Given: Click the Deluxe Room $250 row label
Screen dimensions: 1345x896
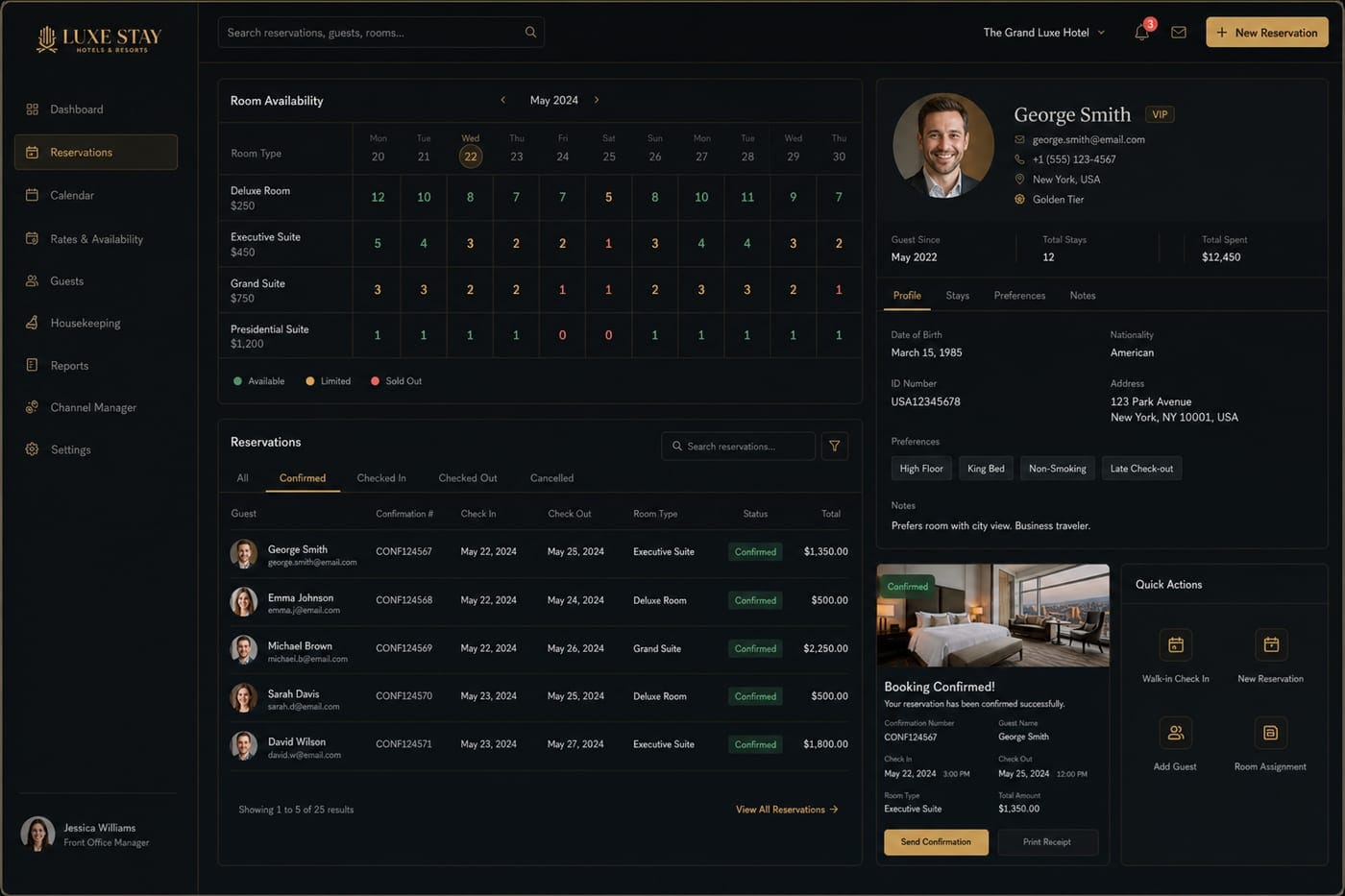Looking at the screenshot, I should pyautogui.click(x=260, y=198).
